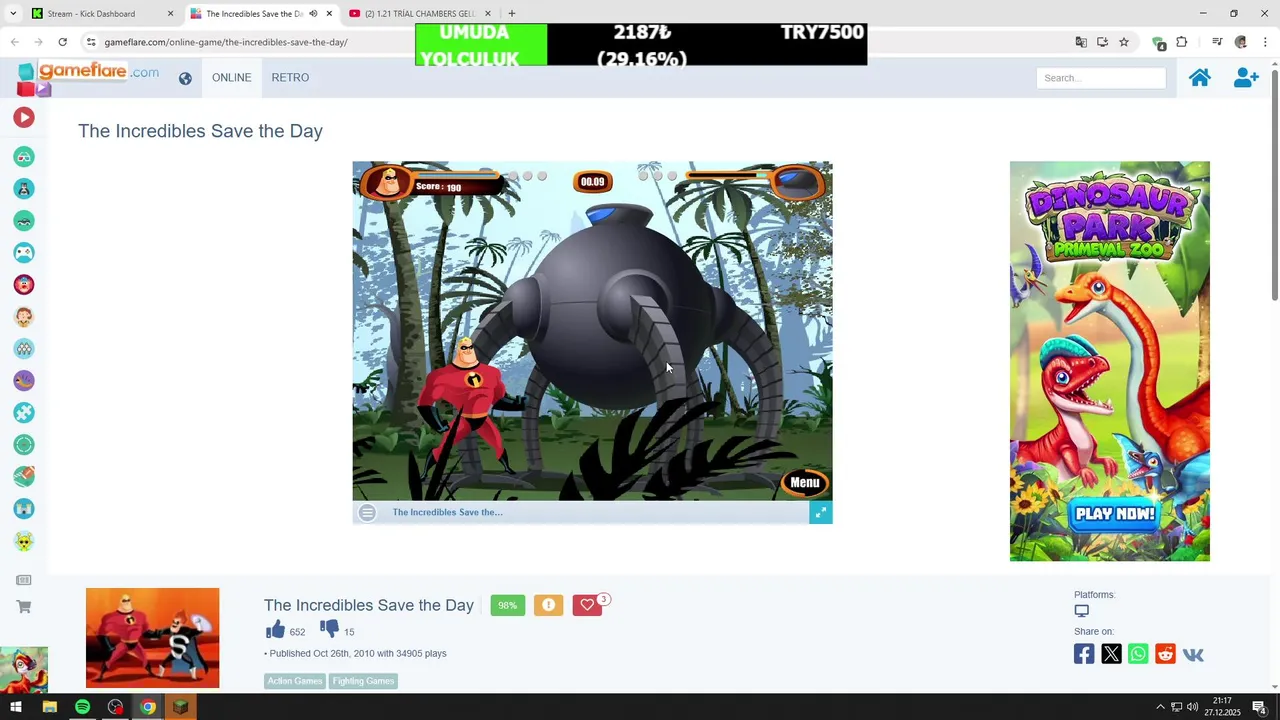Screen dimensions: 1280x720
Task: Open a new browser tab
Action: point(512,14)
